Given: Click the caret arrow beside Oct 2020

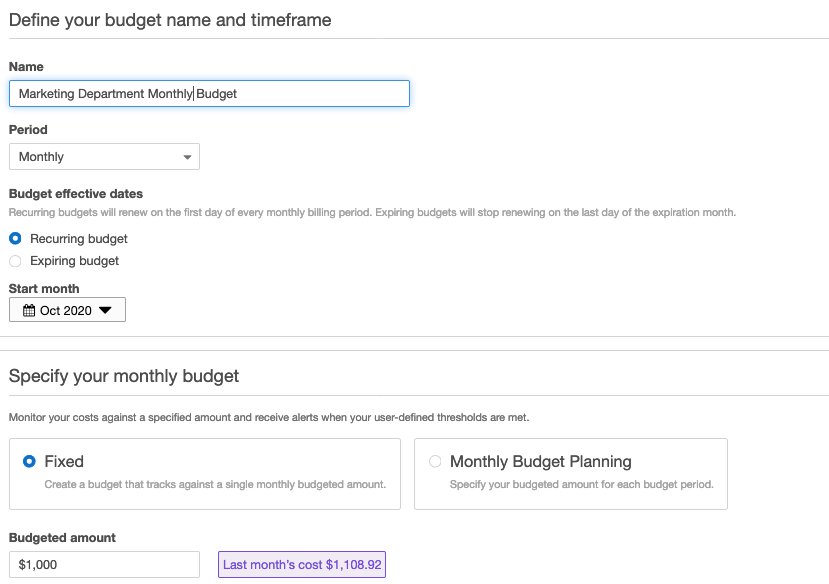Looking at the screenshot, I should pyautogui.click(x=105, y=311).
